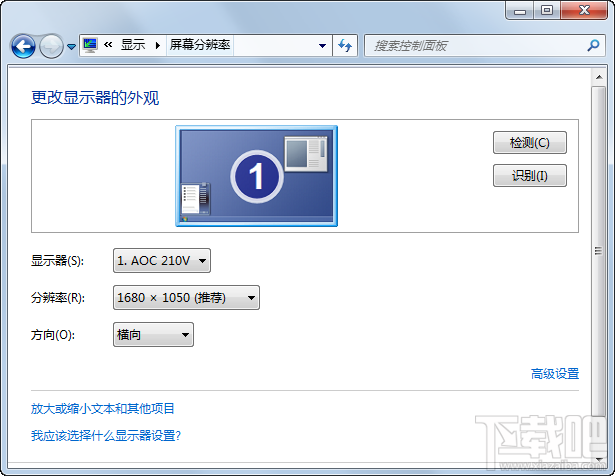This screenshot has width=615, height=476.
Task: Open 放大或缩小文本和其他项目 link
Action: coord(102,409)
